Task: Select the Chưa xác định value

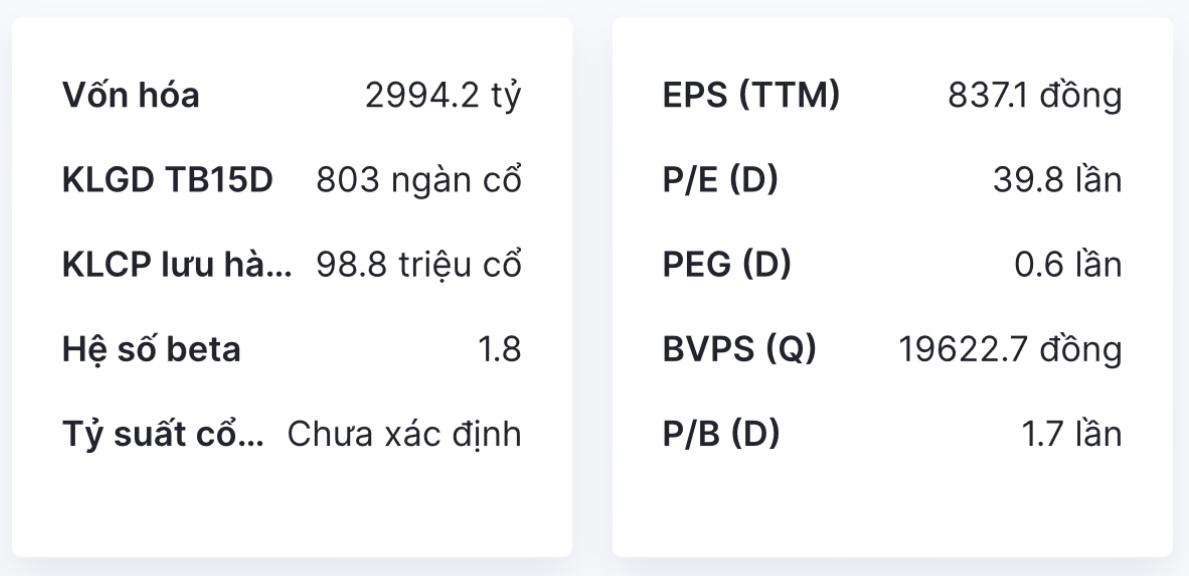Action: pyautogui.click(x=404, y=435)
